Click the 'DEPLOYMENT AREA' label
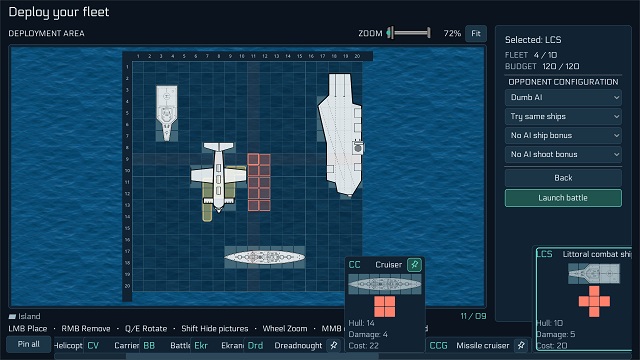 (47, 33)
